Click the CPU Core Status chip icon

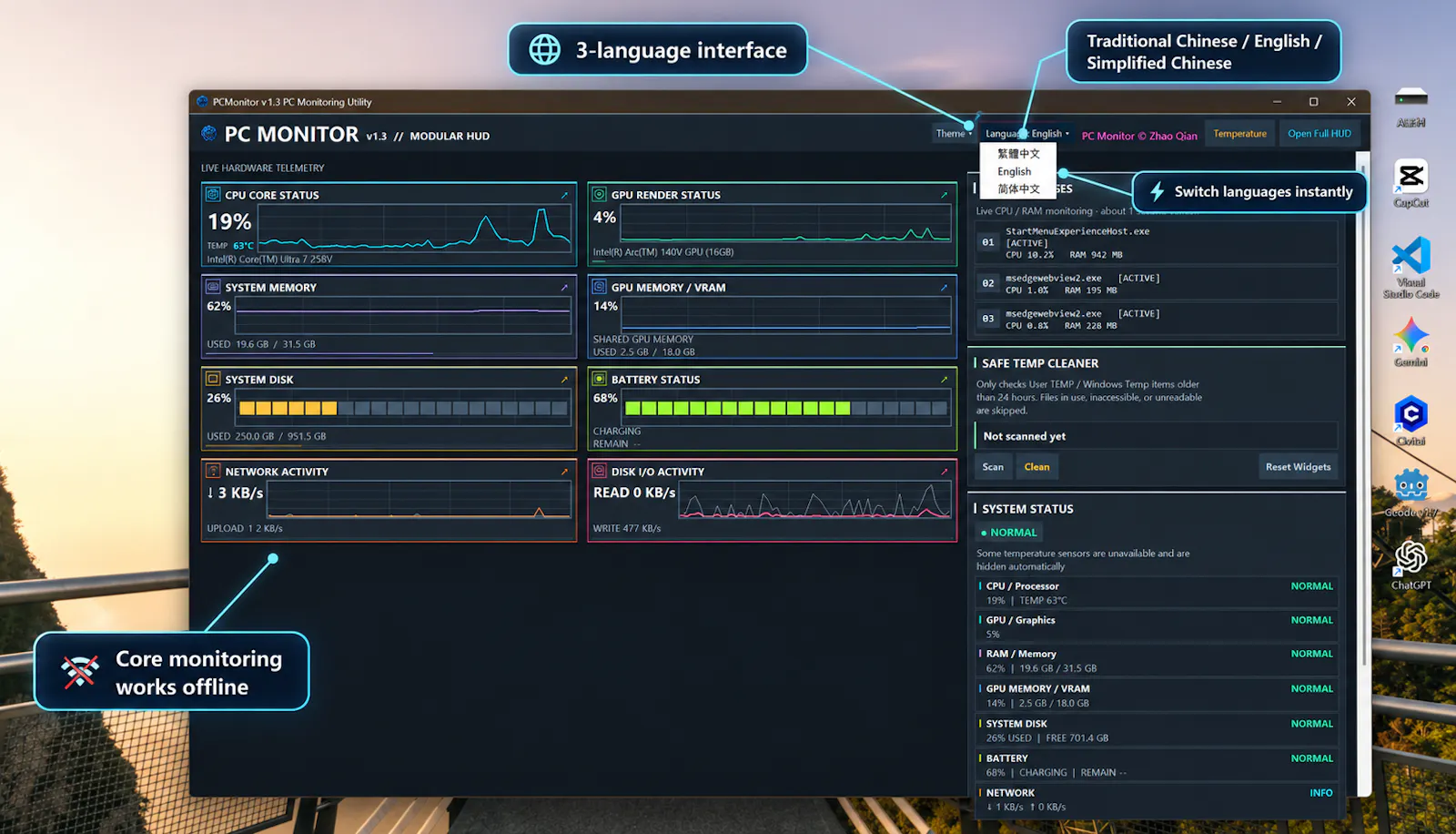click(x=213, y=194)
